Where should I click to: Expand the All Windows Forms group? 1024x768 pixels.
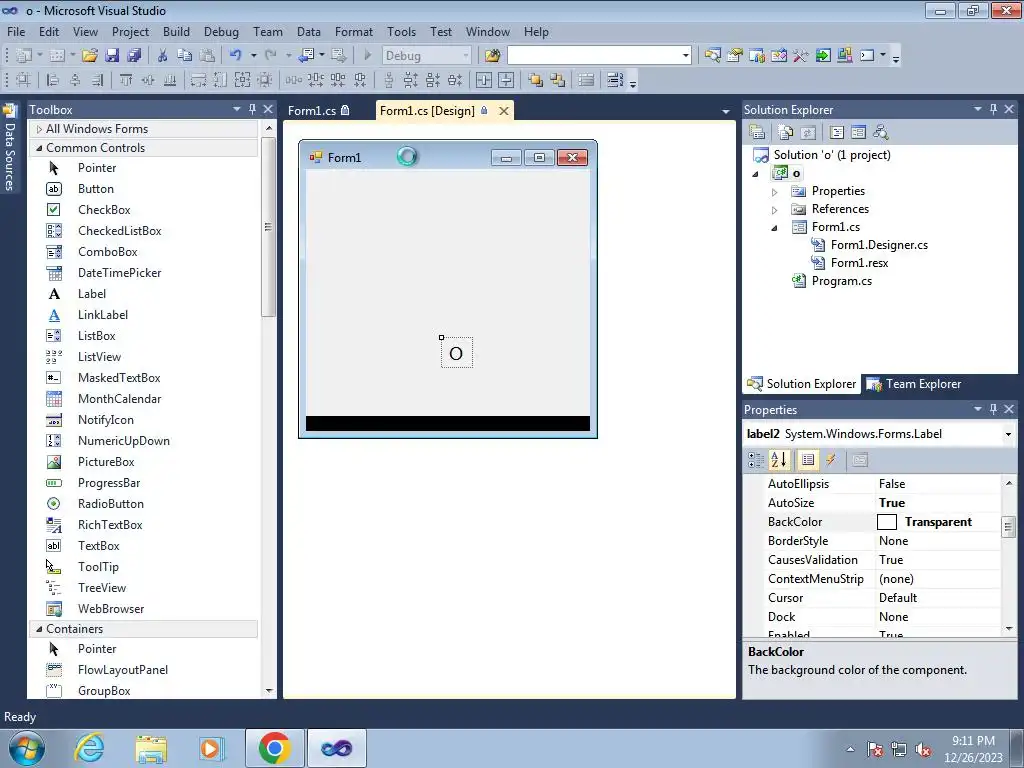point(39,129)
